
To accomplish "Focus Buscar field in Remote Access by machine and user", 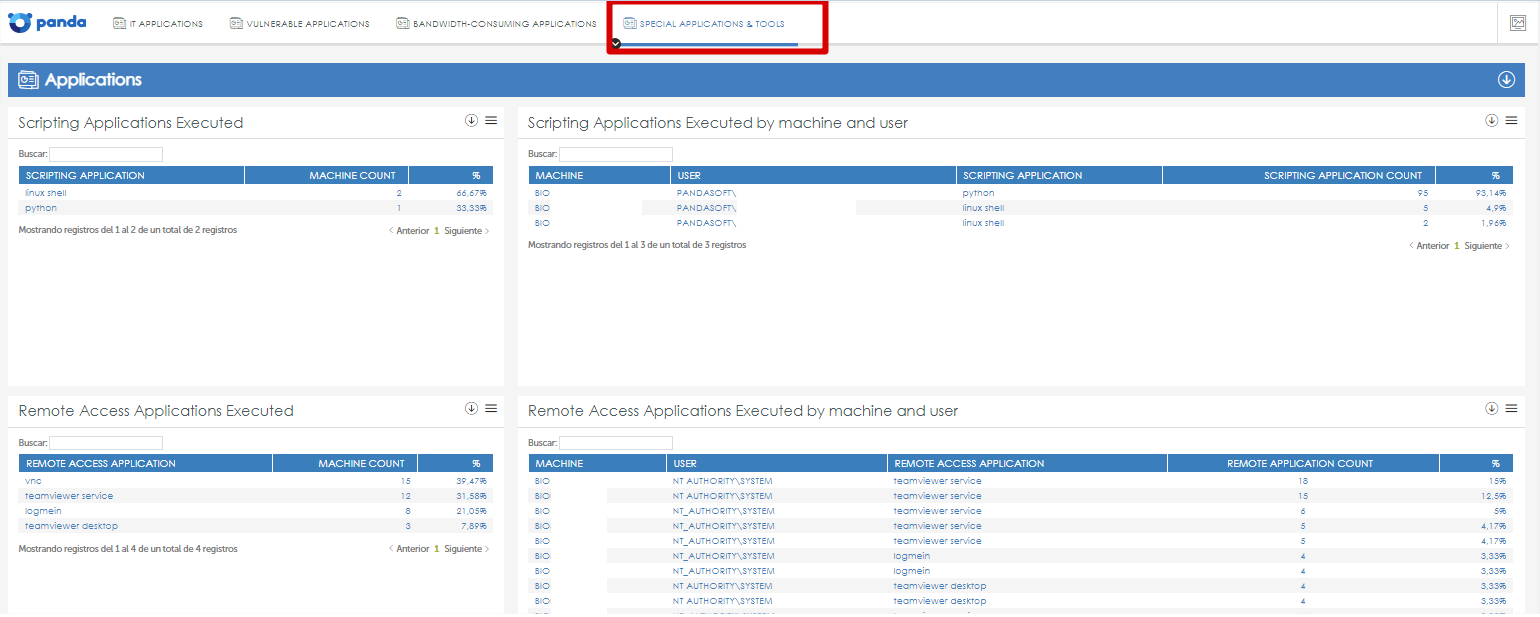I will [x=616, y=442].
